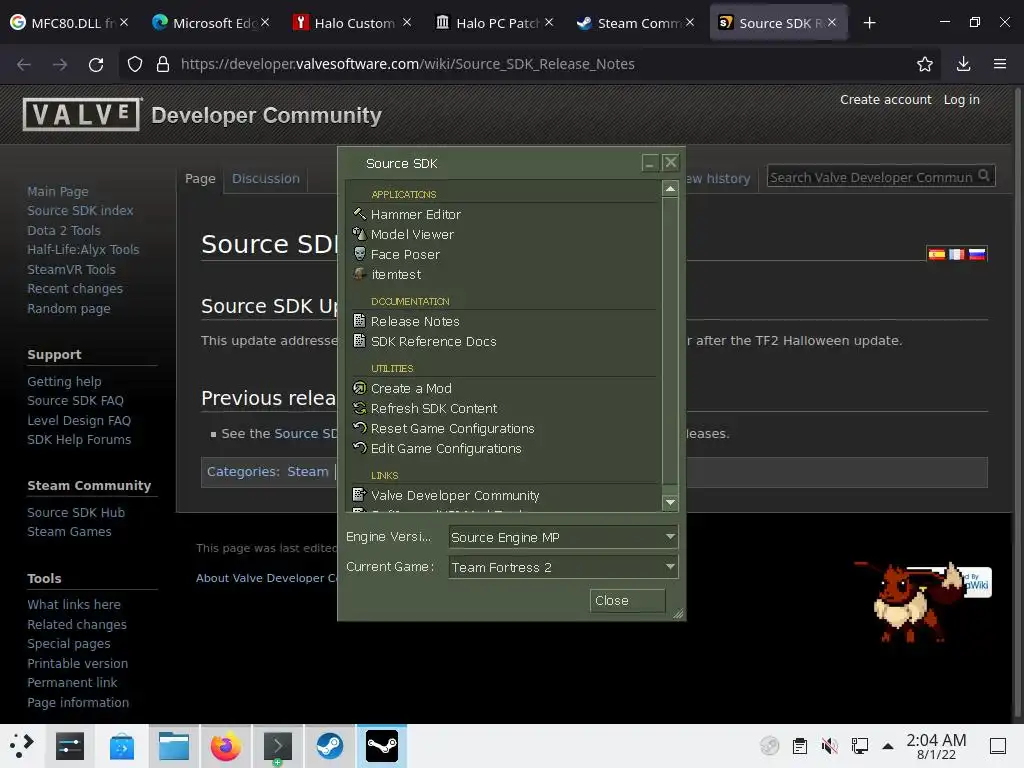This screenshot has height=768, width=1024.
Task: Launch itemtest from Applications list
Action: (396, 274)
